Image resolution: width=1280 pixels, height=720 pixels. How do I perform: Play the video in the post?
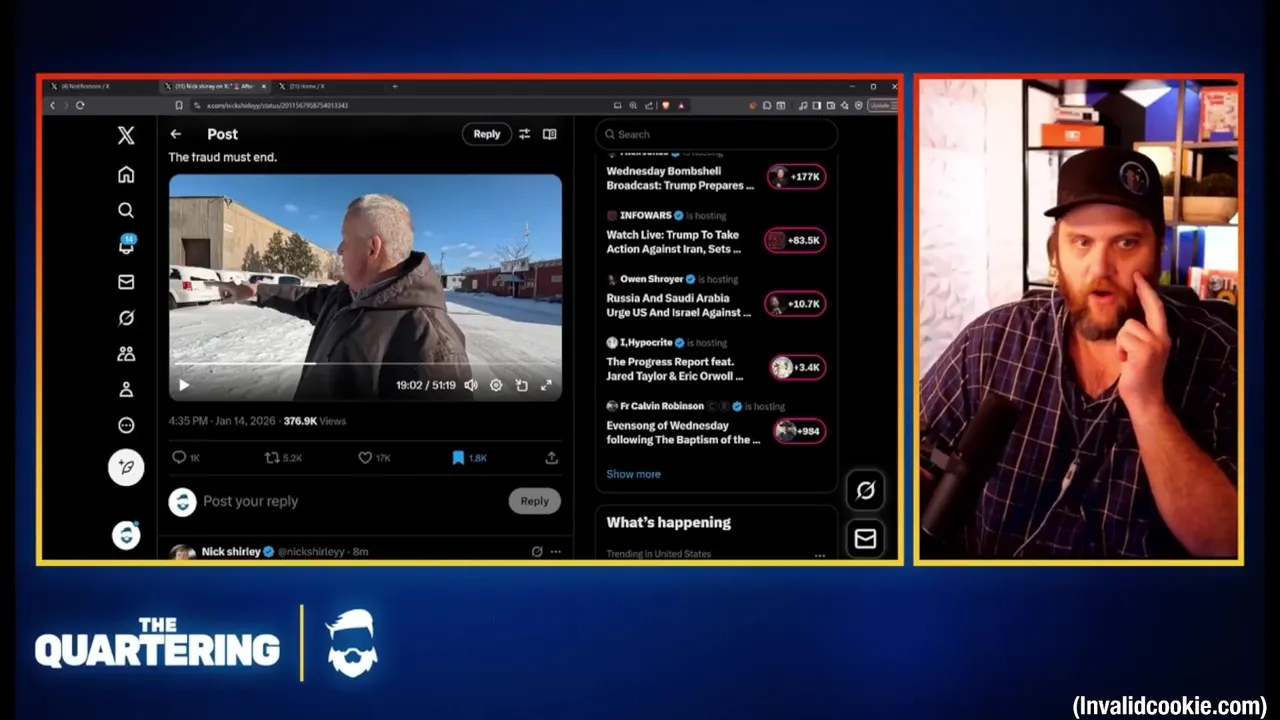[184, 385]
